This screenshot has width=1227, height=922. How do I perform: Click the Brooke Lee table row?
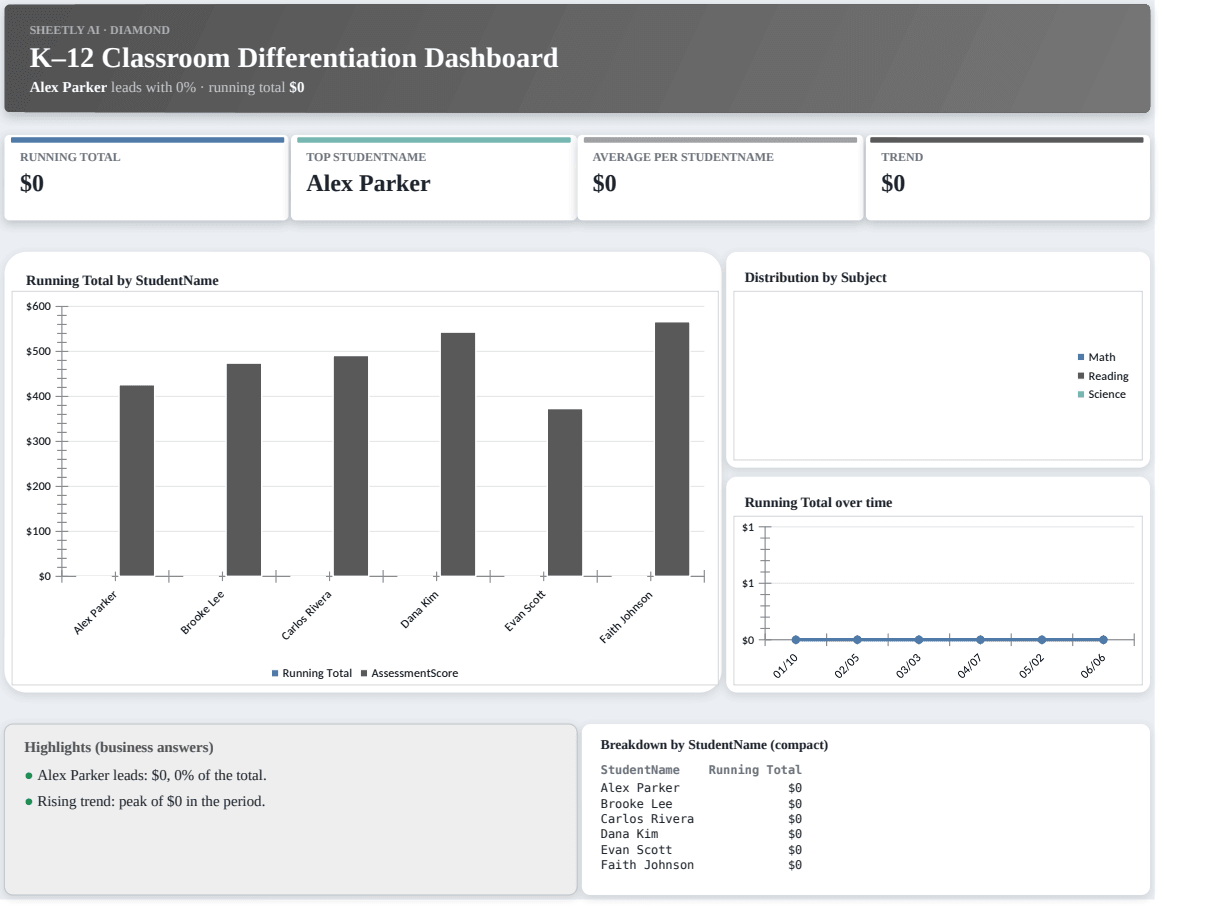(701, 803)
